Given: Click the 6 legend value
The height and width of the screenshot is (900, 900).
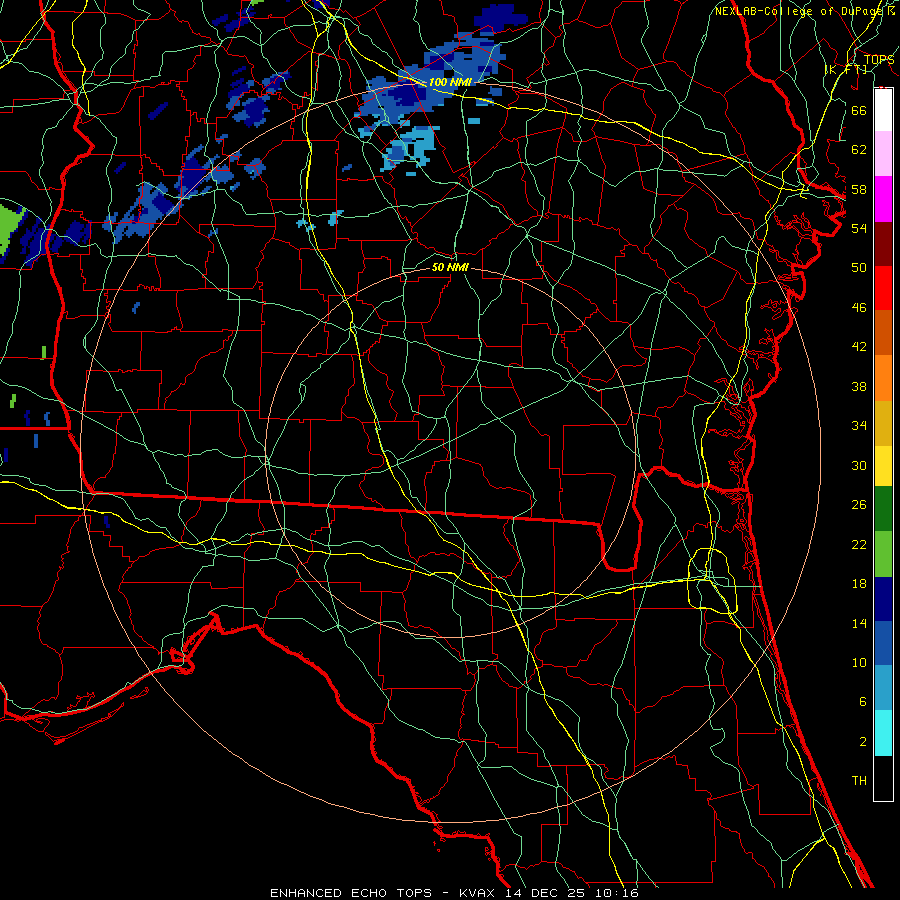Looking at the screenshot, I should [862, 702].
